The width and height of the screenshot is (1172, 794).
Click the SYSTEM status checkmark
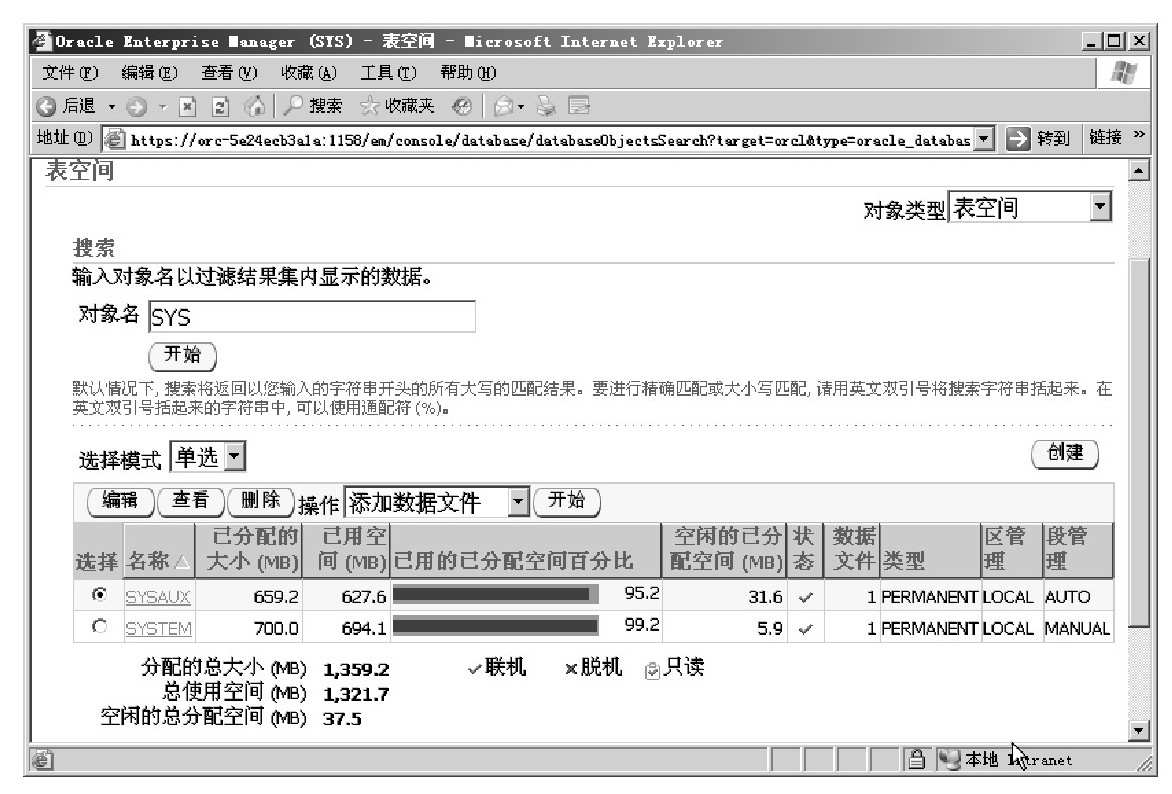pyautogui.click(x=805, y=630)
